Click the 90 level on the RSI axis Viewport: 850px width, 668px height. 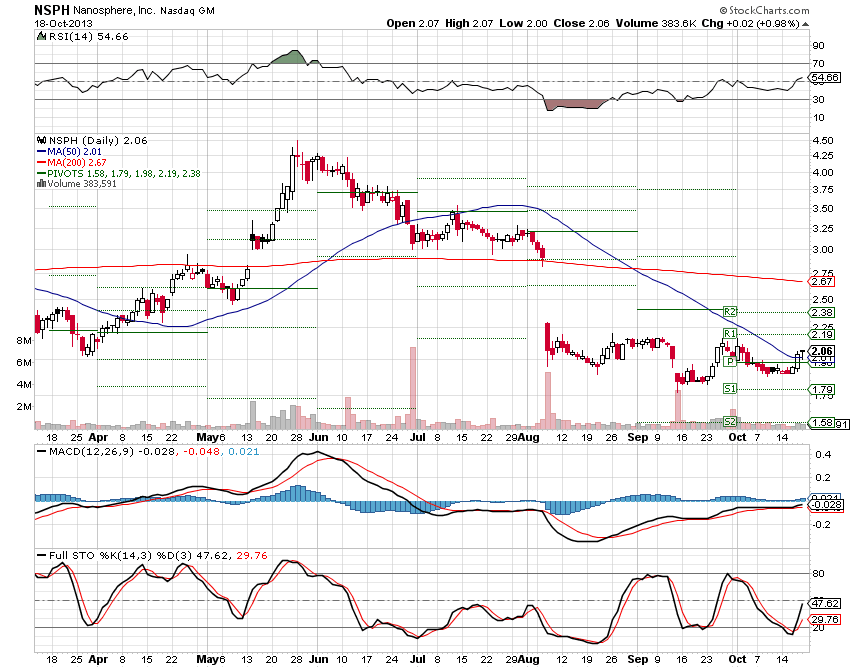click(818, 46)
